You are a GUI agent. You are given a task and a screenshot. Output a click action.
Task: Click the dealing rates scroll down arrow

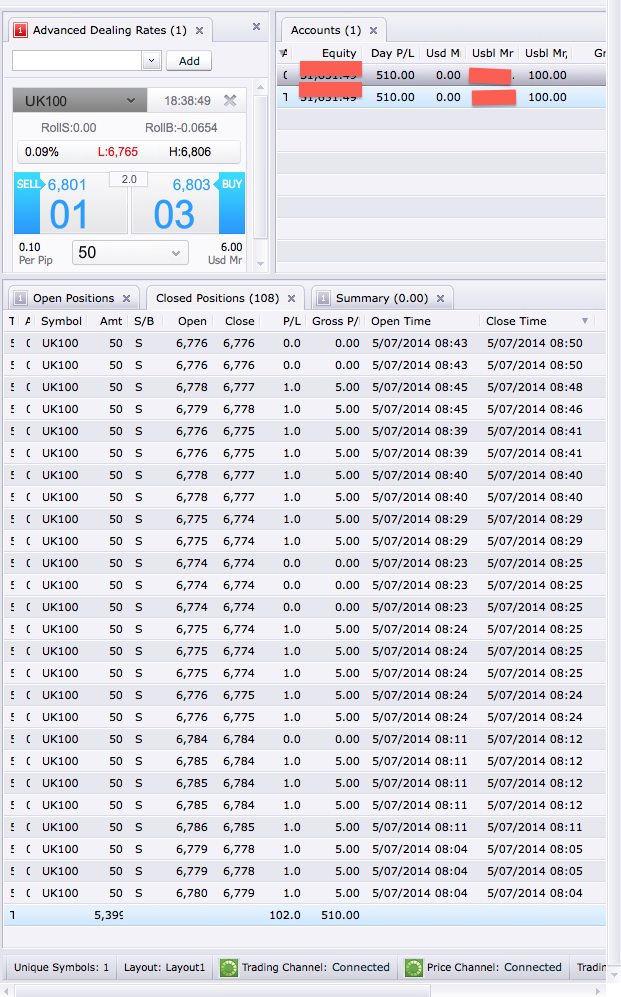coord(260,263)
